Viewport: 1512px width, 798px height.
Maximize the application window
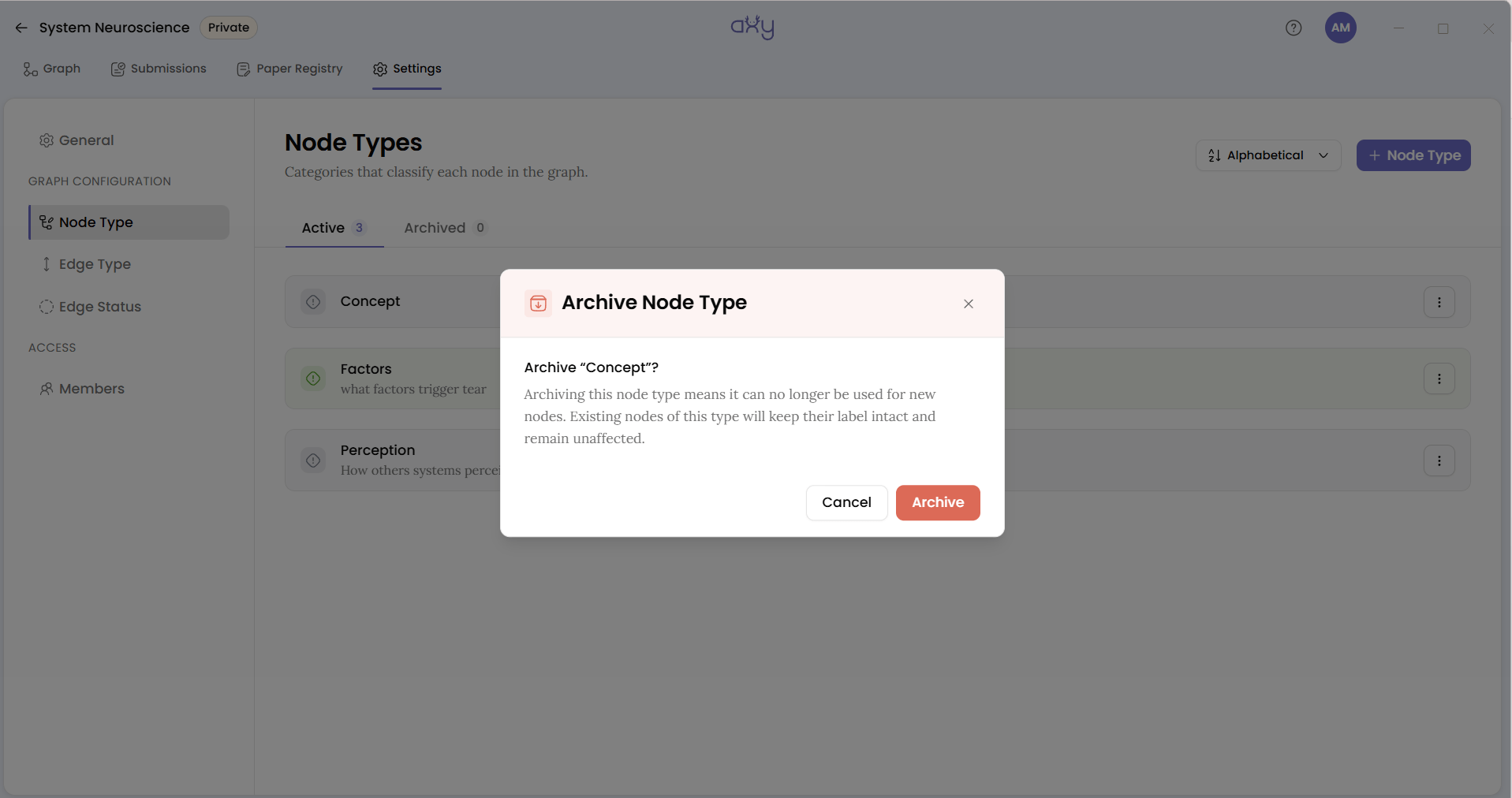pyautogui.click(x=1443, y=28)
